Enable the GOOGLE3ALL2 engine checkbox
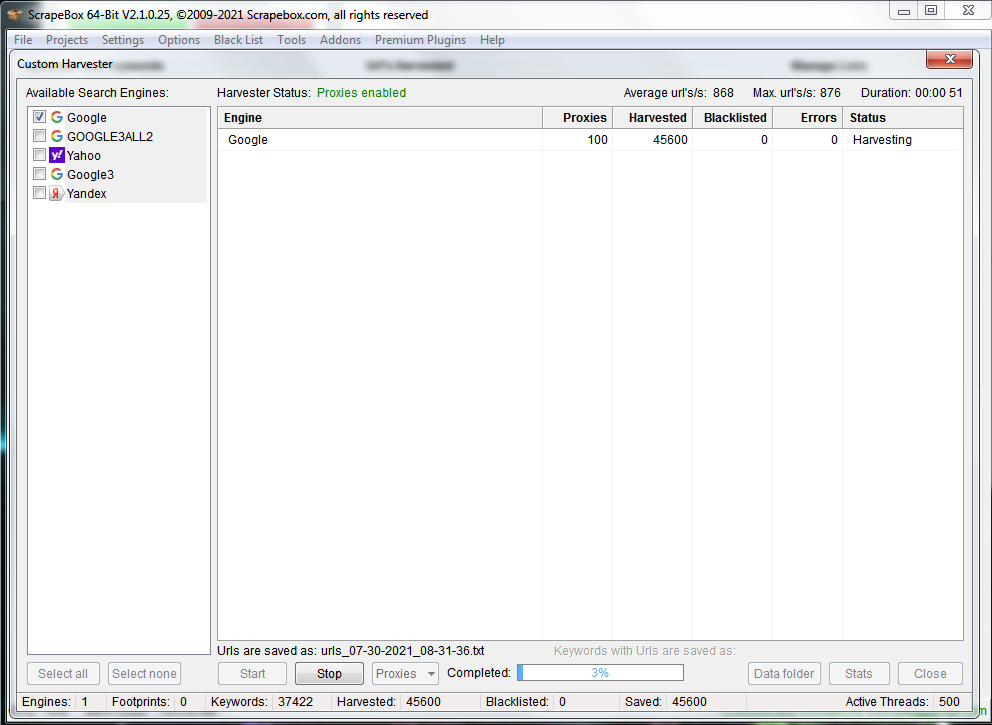992x725 pixels. (39, 136)
